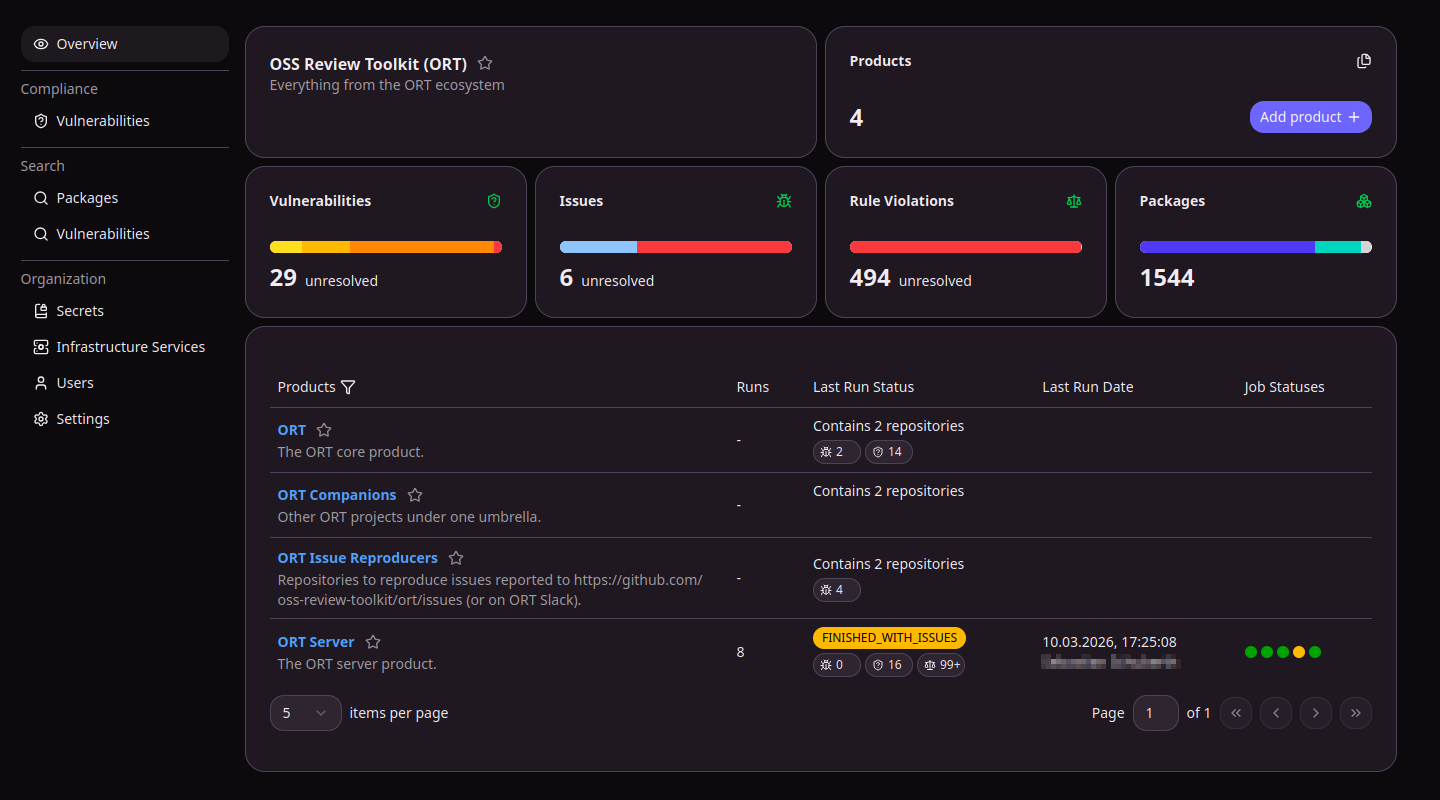Open Infrastructure Services in sidebar
Screen dimensions: 1440x800
point(125,347)
